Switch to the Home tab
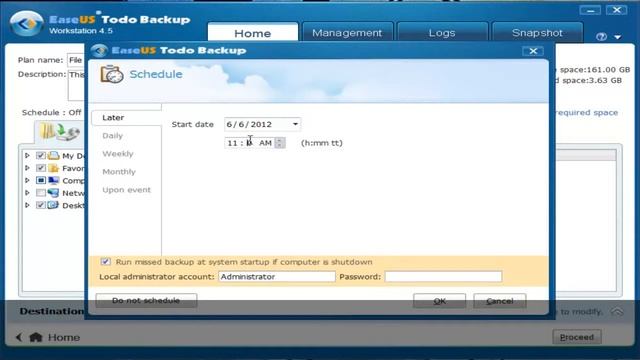Image resolution: width=640 pixels, height=360 pixels. [253, 33]
